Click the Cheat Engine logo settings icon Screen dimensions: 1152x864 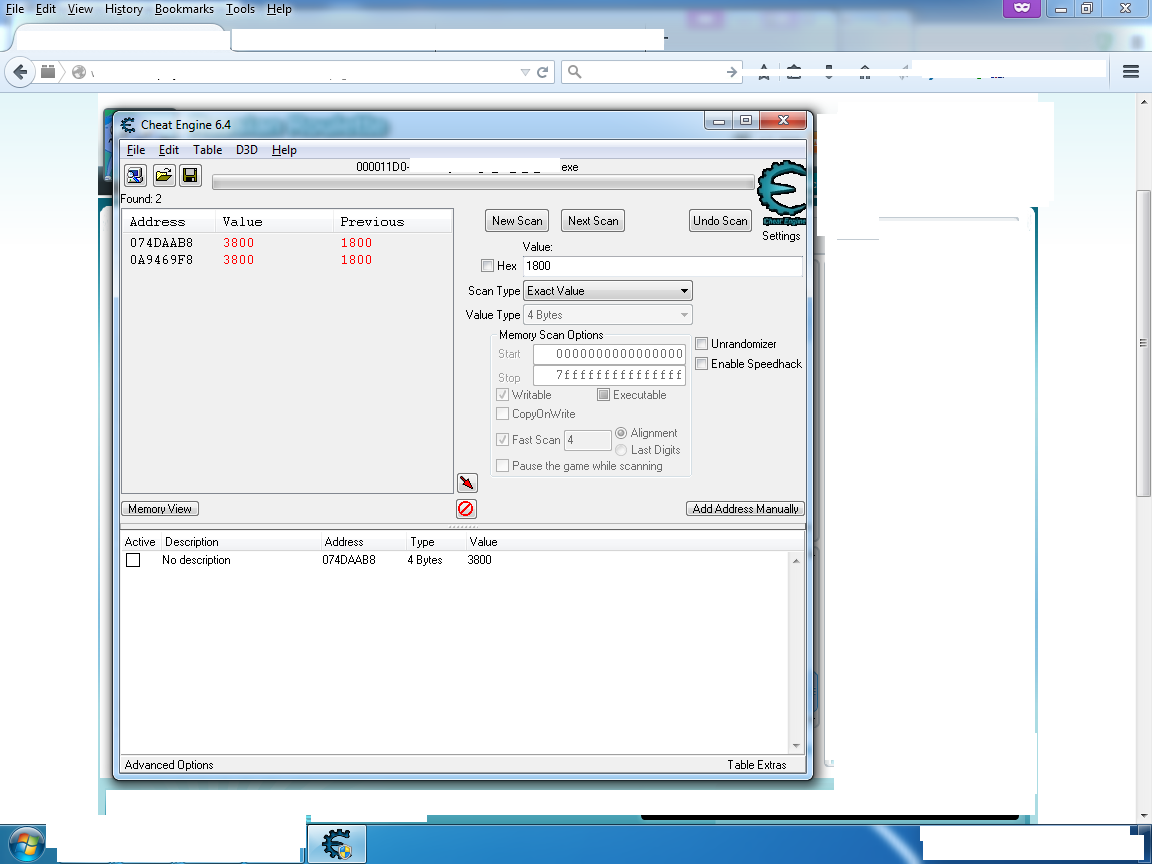tap(781, 195)
